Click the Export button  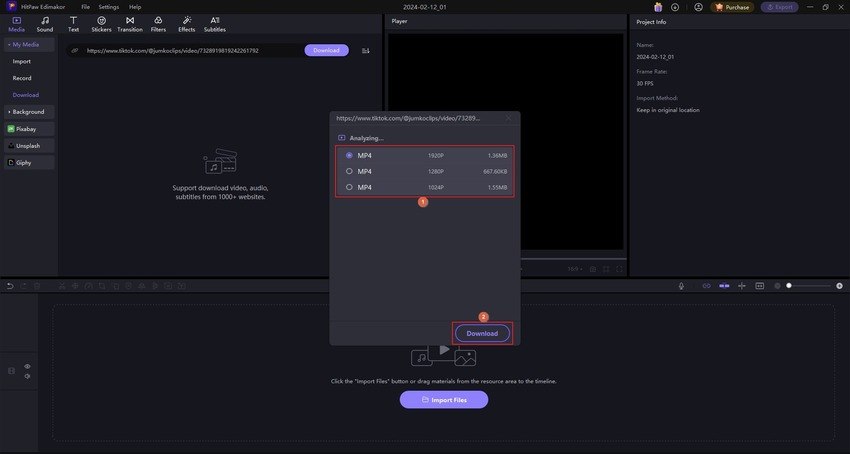pos(780,7)
